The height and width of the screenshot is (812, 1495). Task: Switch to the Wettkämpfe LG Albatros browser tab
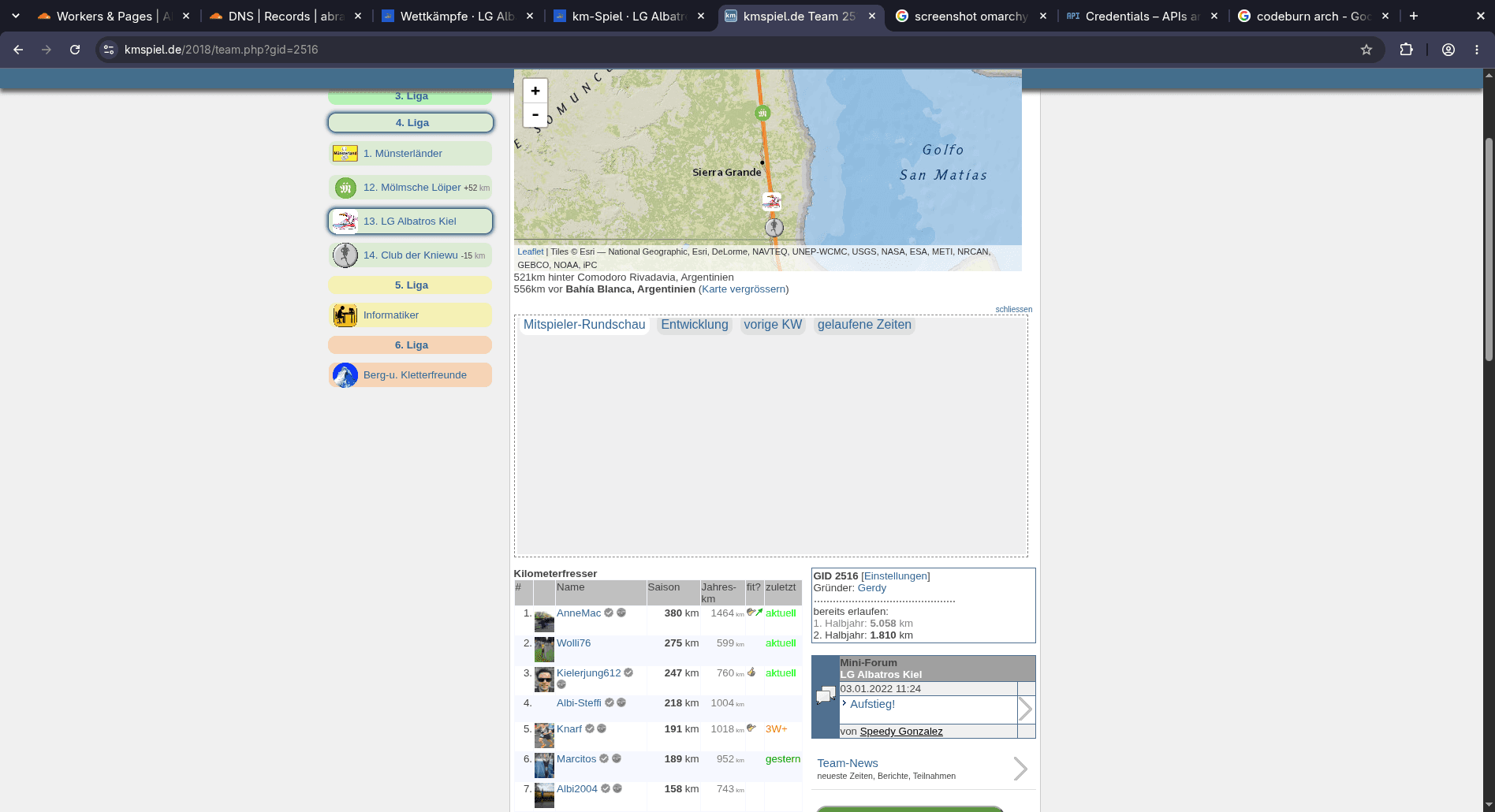click(456, 16)
